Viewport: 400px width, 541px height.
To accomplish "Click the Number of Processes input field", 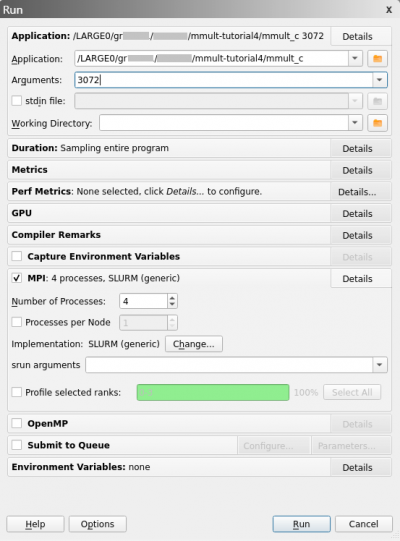I will point(144,301).
